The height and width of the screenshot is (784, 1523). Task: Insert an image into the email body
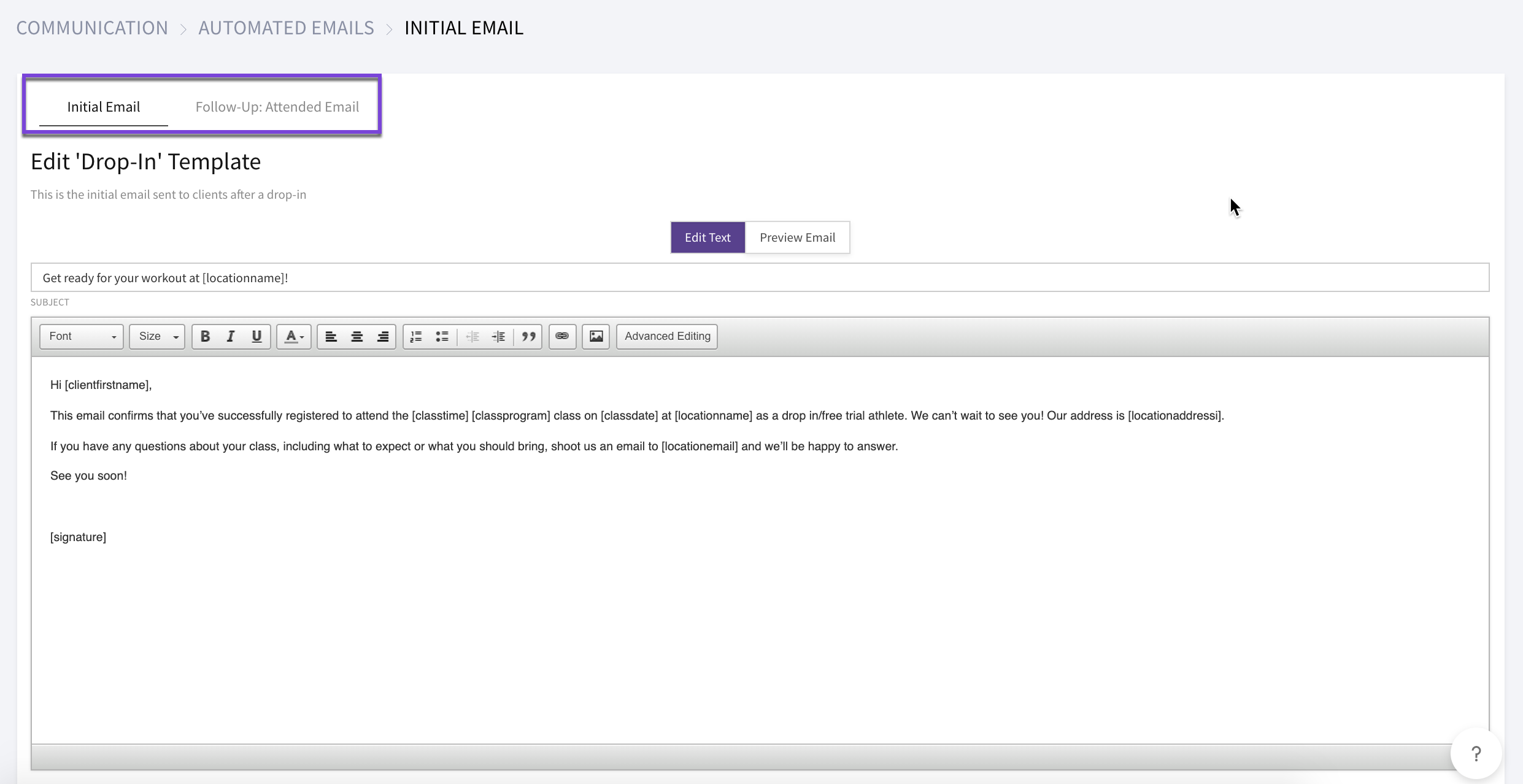[x=595, y=336]
